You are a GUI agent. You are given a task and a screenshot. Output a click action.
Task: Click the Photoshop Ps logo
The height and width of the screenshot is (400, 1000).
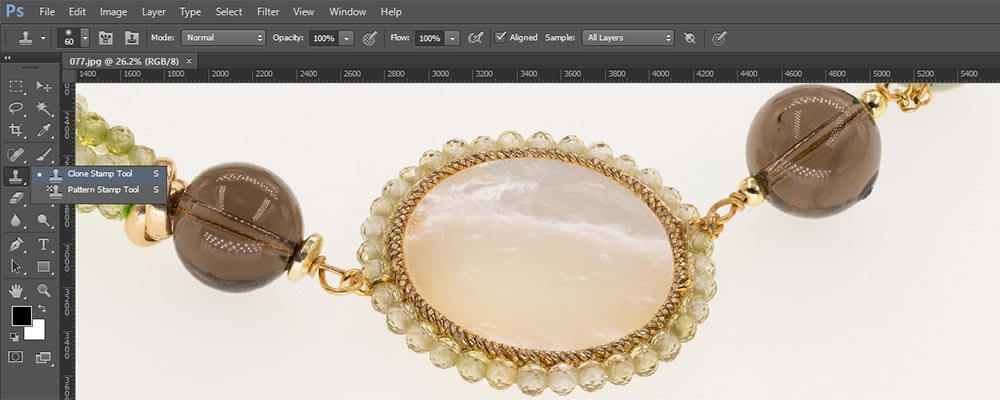click(14, 11)
